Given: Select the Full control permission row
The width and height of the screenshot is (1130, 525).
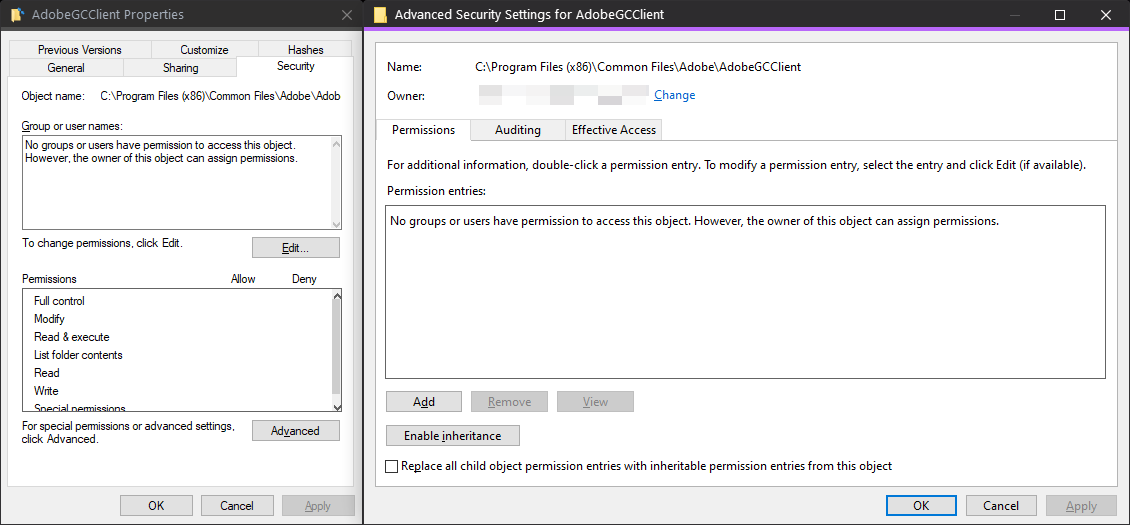Looking at the screenshot, I should tap(177, 301).
